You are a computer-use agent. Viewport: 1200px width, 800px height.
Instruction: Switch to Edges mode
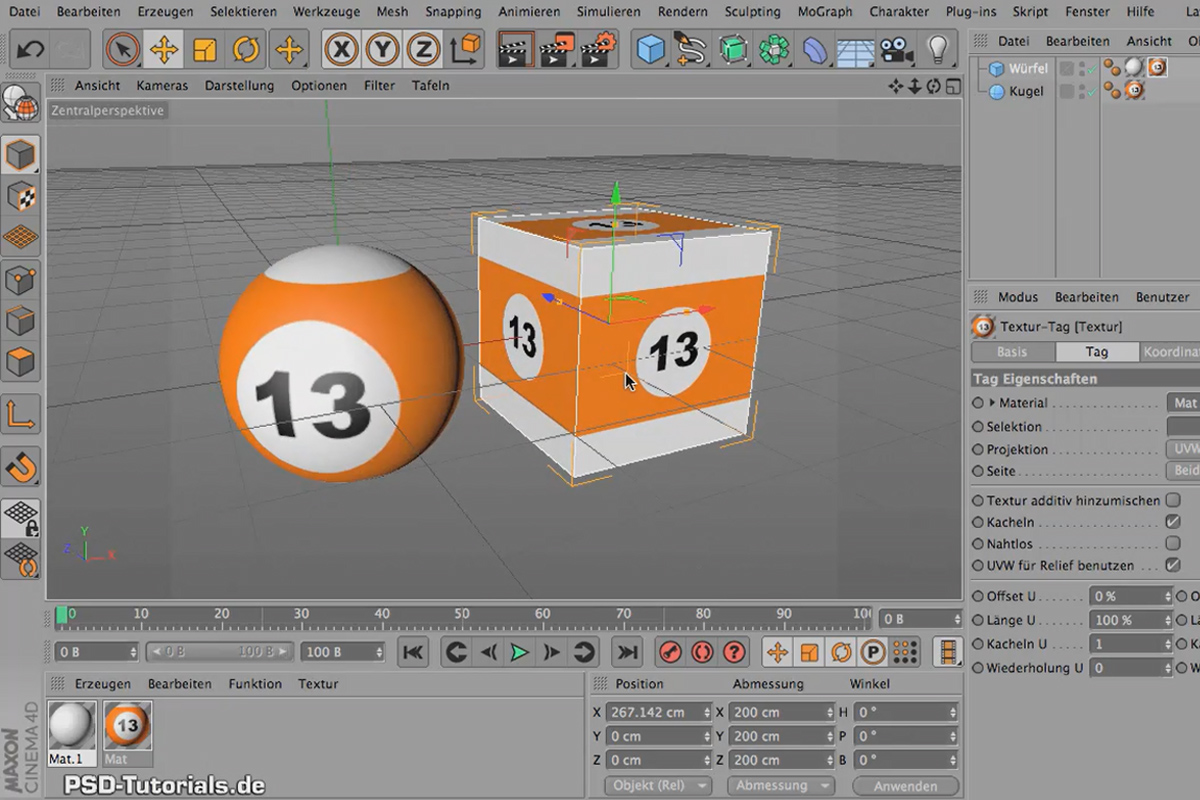(x=21, y=321)
